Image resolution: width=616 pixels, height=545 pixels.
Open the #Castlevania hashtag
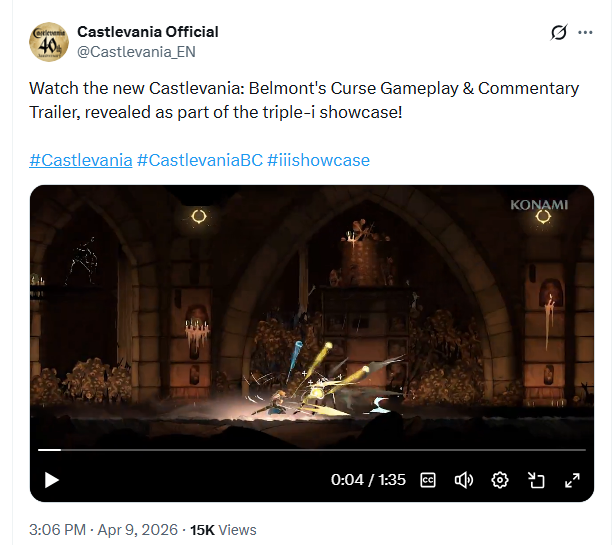(x=81, y=160)
